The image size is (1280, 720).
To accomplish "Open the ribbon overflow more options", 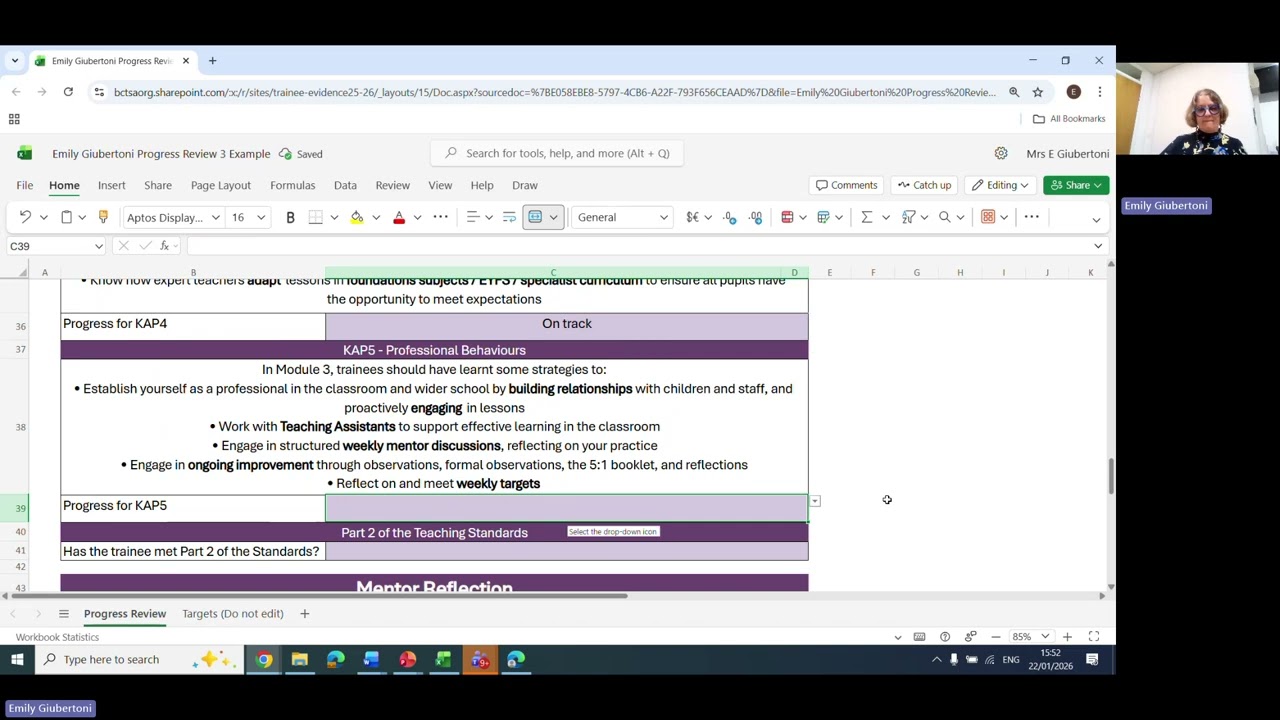I will [x=1031, y=217].
